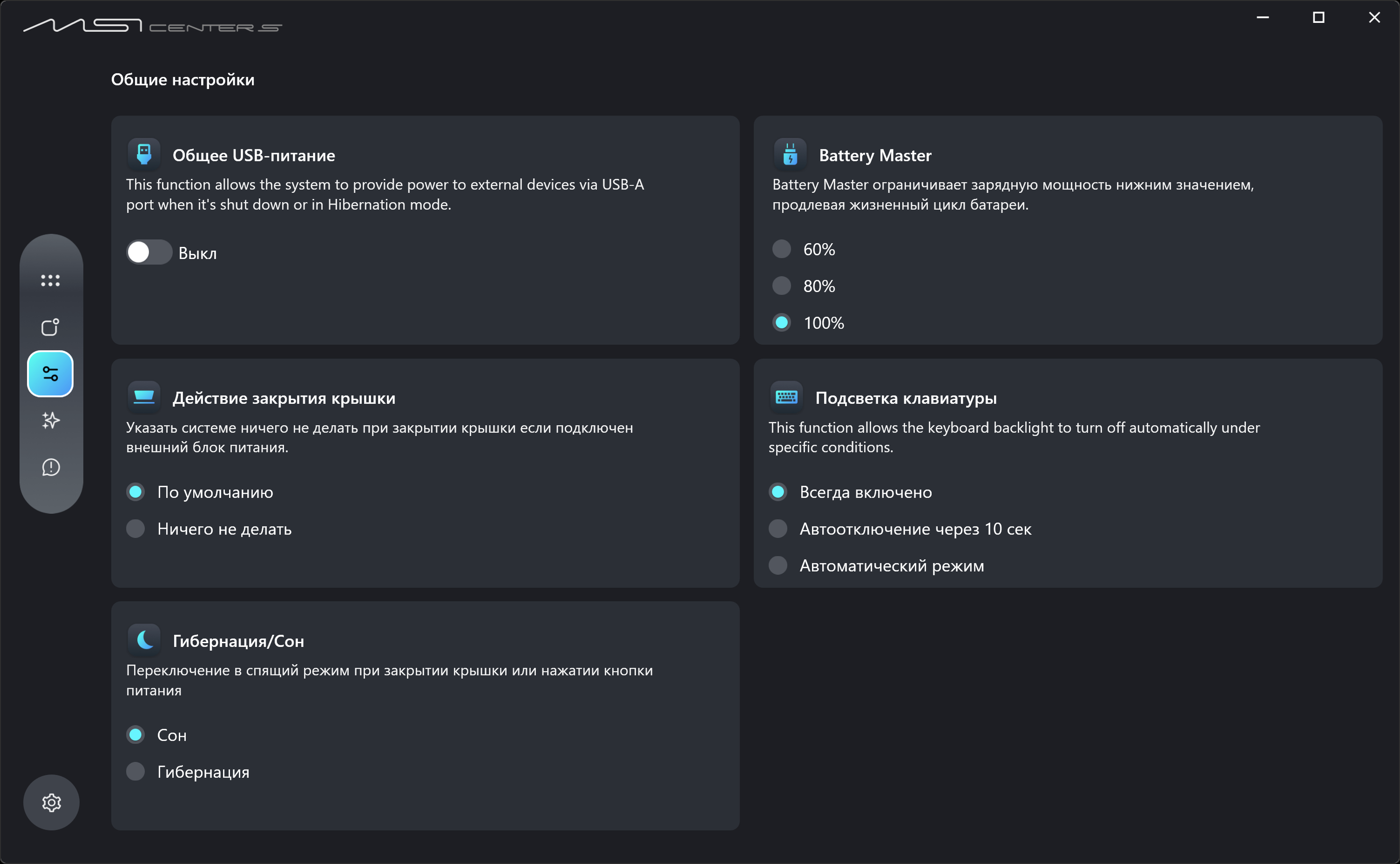Select 'Автоматический режим' backlight option
The image size is (1400, 864).
click(778, 566)
